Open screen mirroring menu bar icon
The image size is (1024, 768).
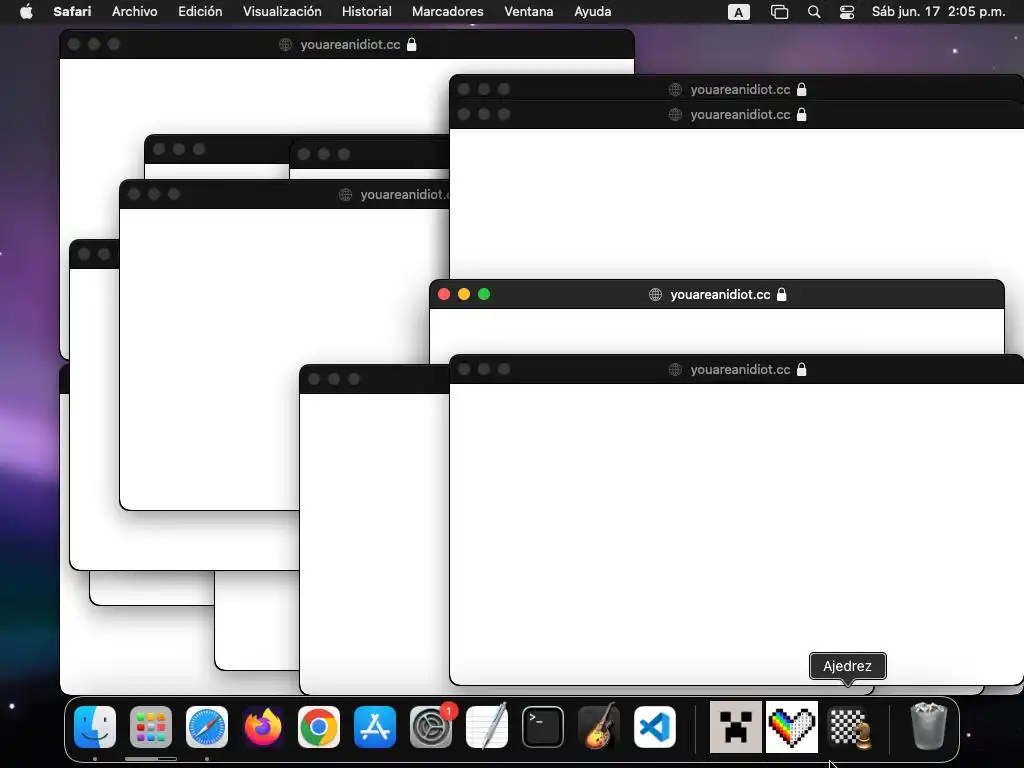[779, 12]
